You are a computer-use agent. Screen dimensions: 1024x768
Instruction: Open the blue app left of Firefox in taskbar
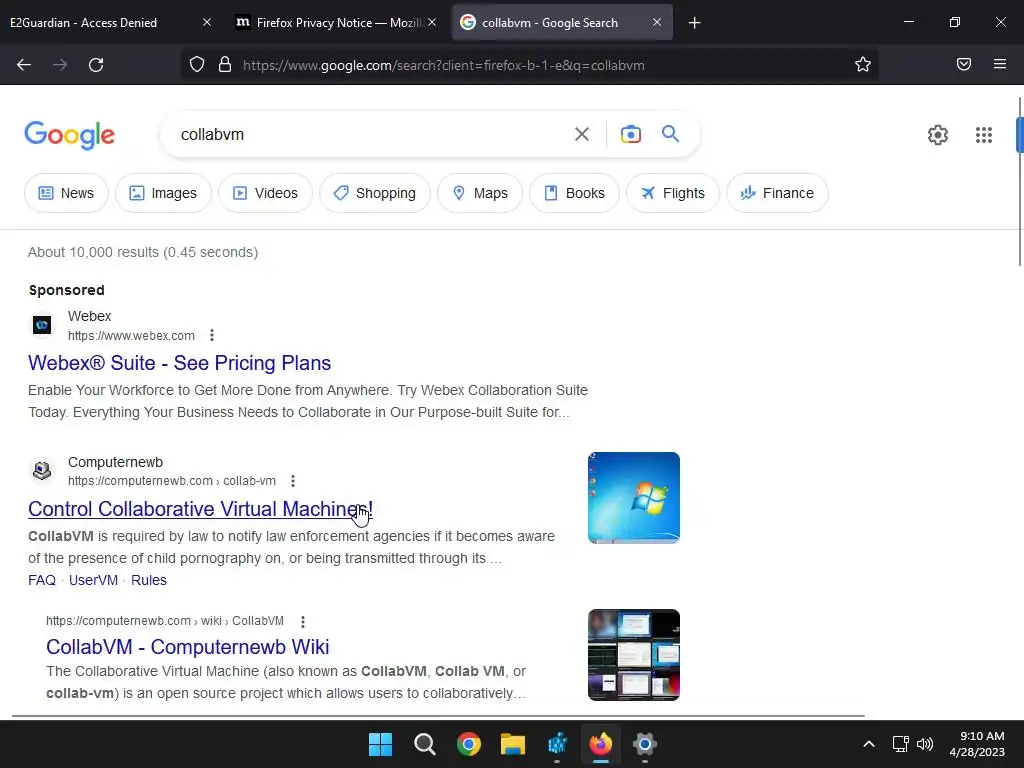557,744
